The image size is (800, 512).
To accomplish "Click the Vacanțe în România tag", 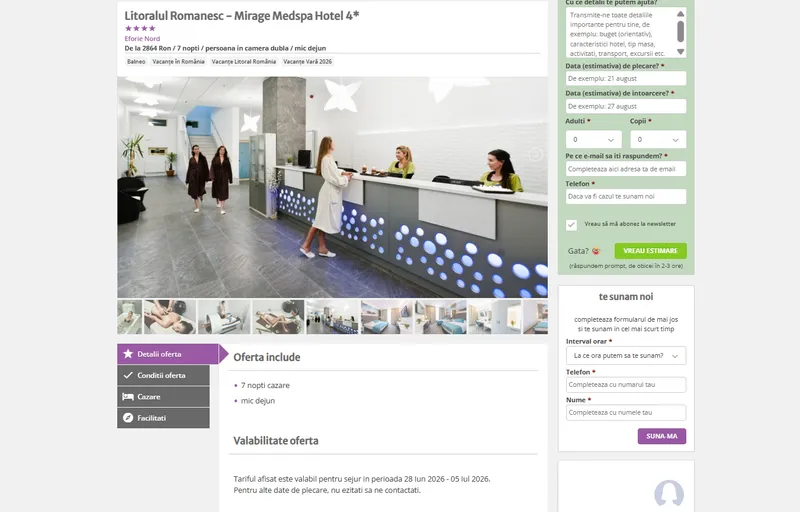I will (179, 62).
